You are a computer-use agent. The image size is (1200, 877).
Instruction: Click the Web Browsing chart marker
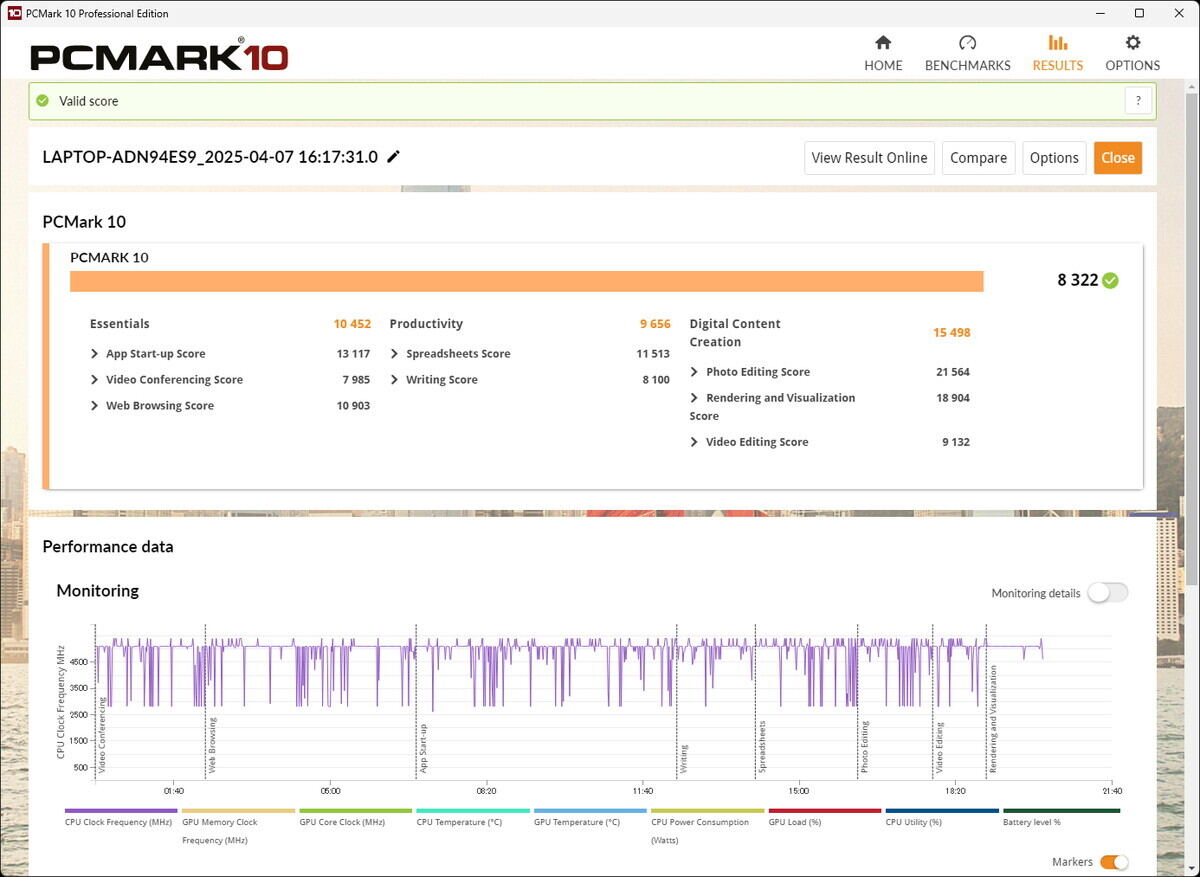(212, 745)
